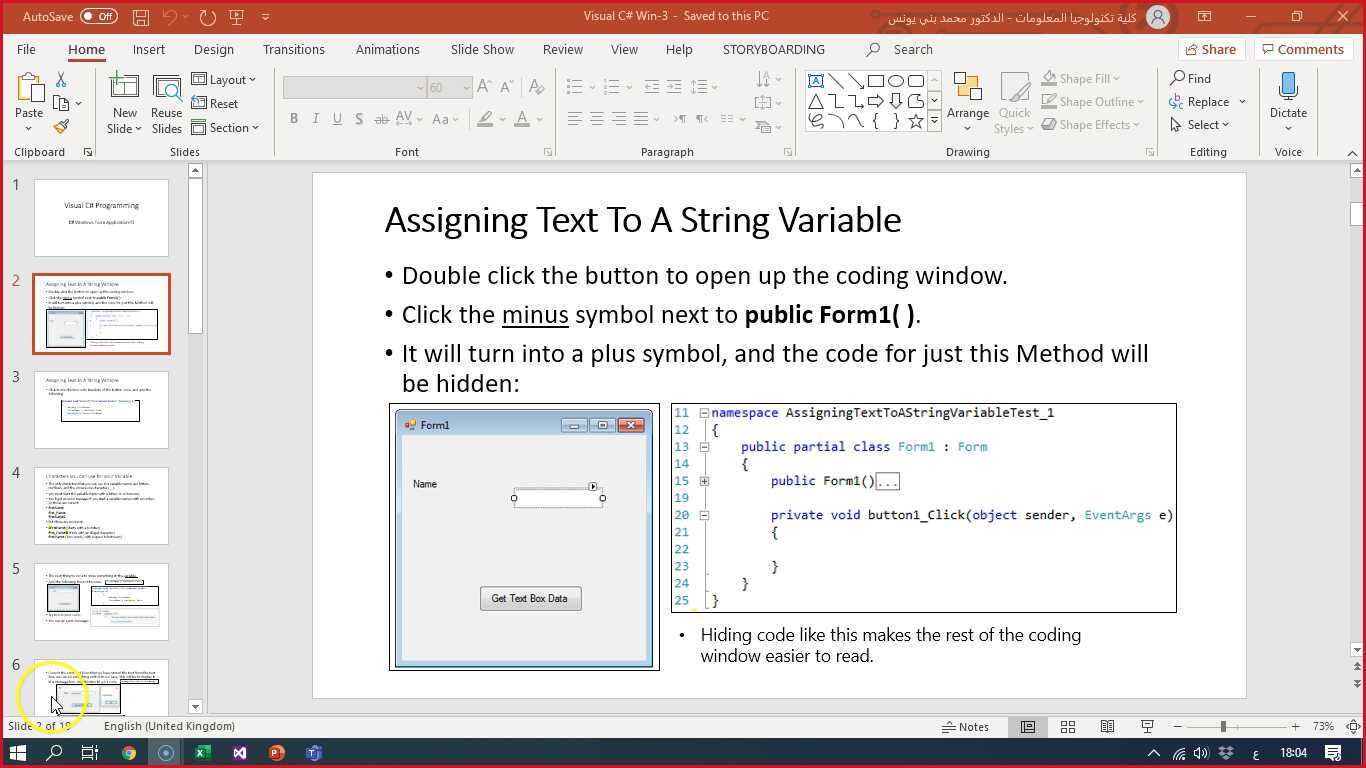
Task: Open the Arrange tool
Action: (x=968, y=102)
